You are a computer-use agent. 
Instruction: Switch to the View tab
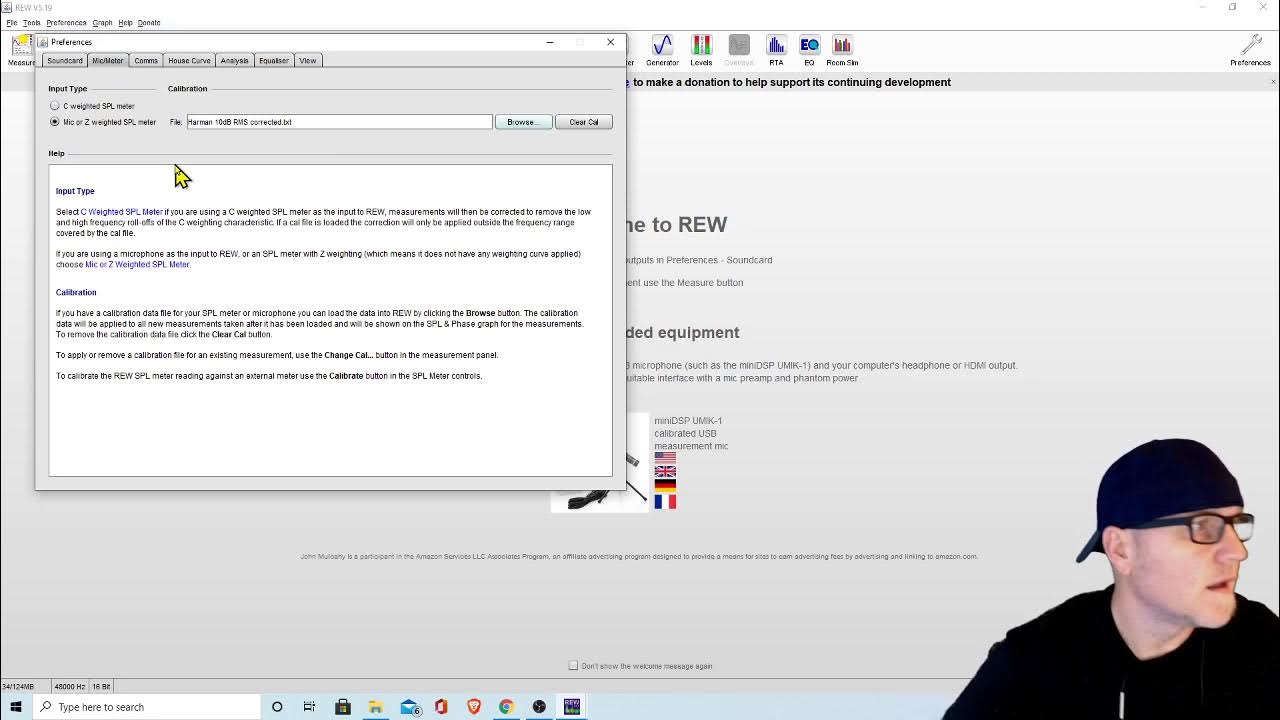307,61
